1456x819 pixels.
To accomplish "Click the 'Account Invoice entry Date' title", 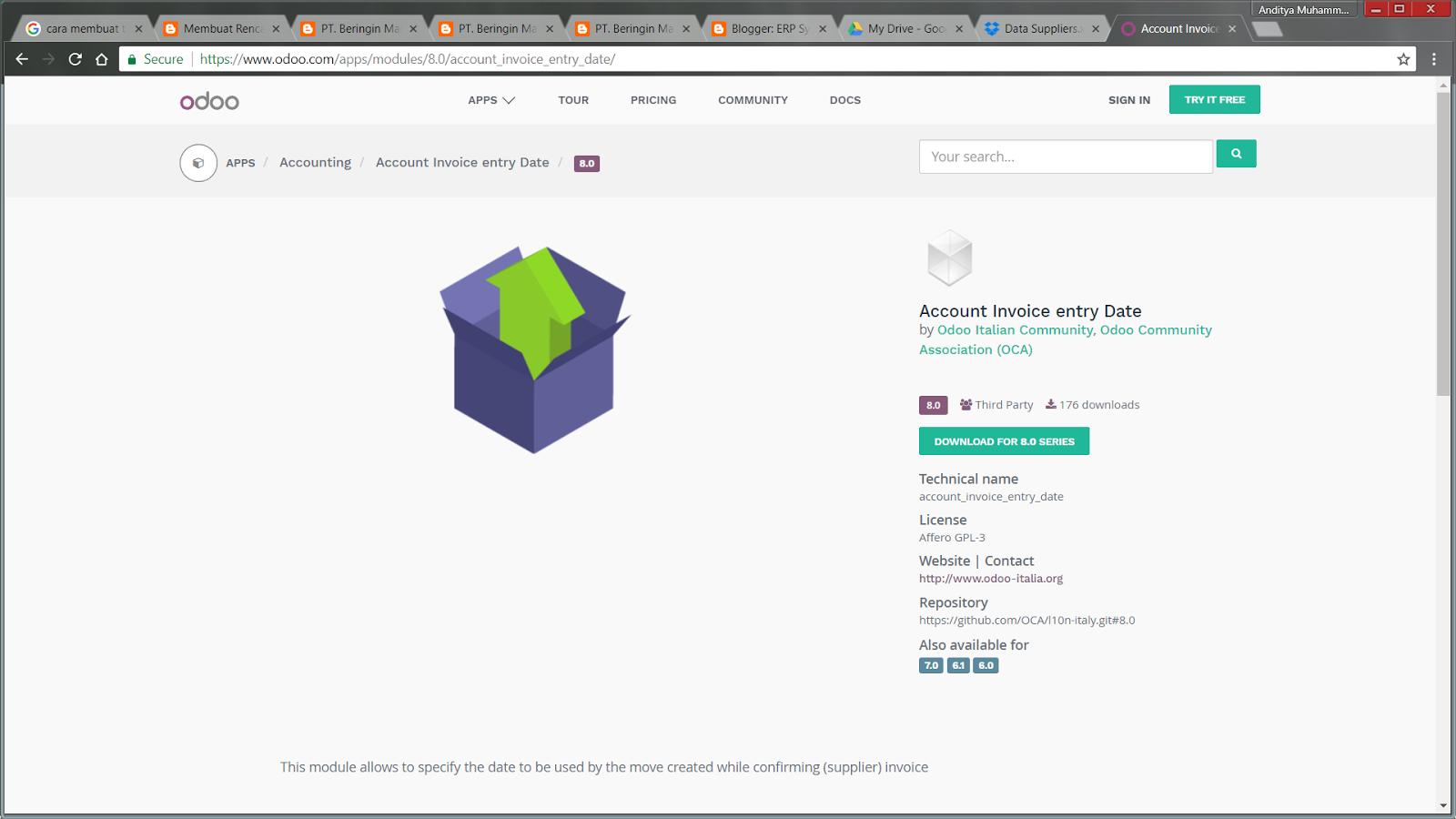I will tap(1030, 311).
